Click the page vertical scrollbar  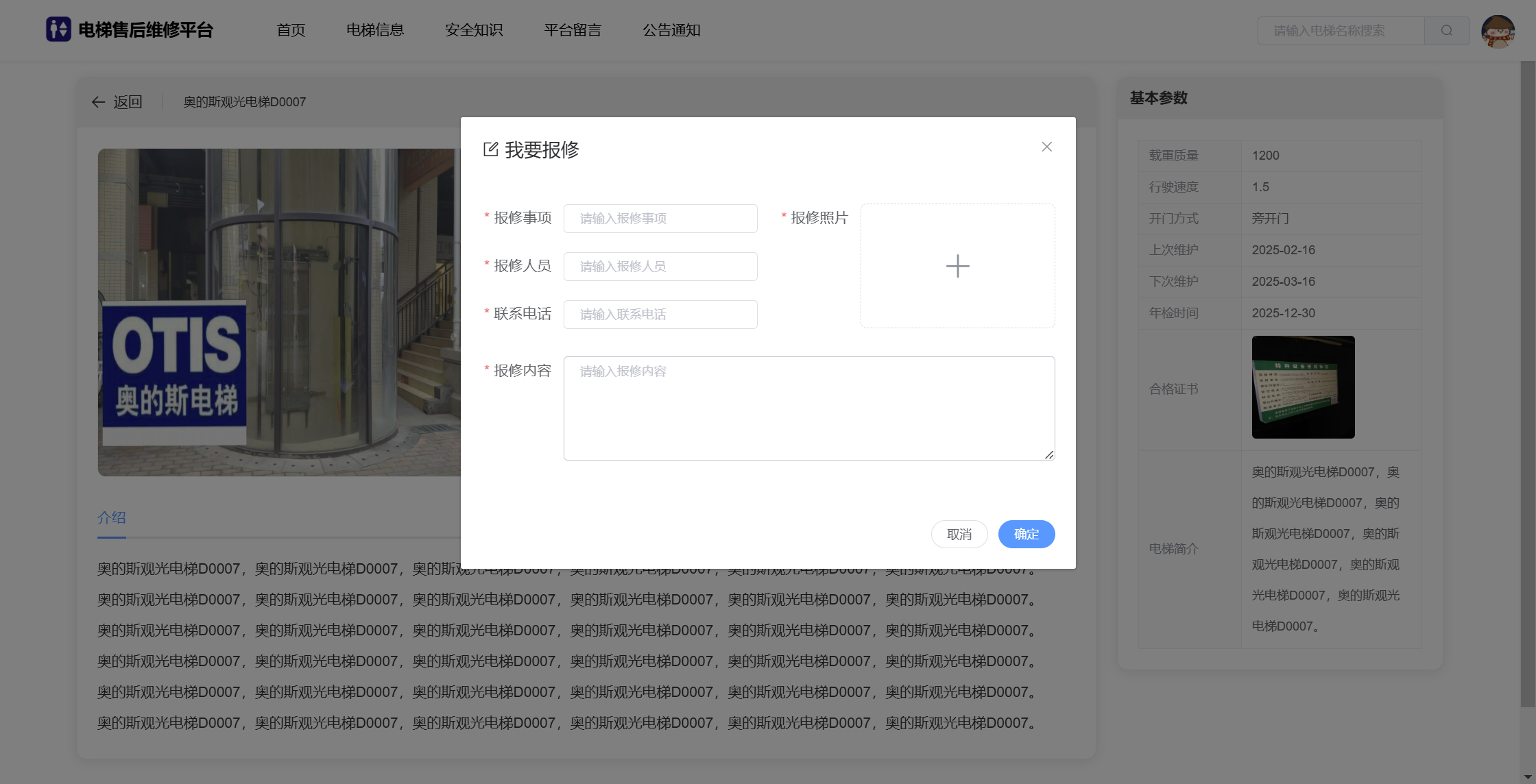1527,384
